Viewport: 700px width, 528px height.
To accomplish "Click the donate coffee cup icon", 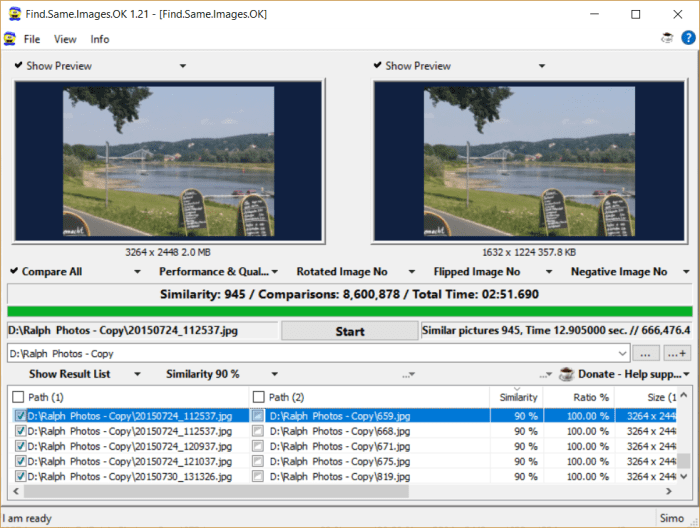I will click(566, 374).
